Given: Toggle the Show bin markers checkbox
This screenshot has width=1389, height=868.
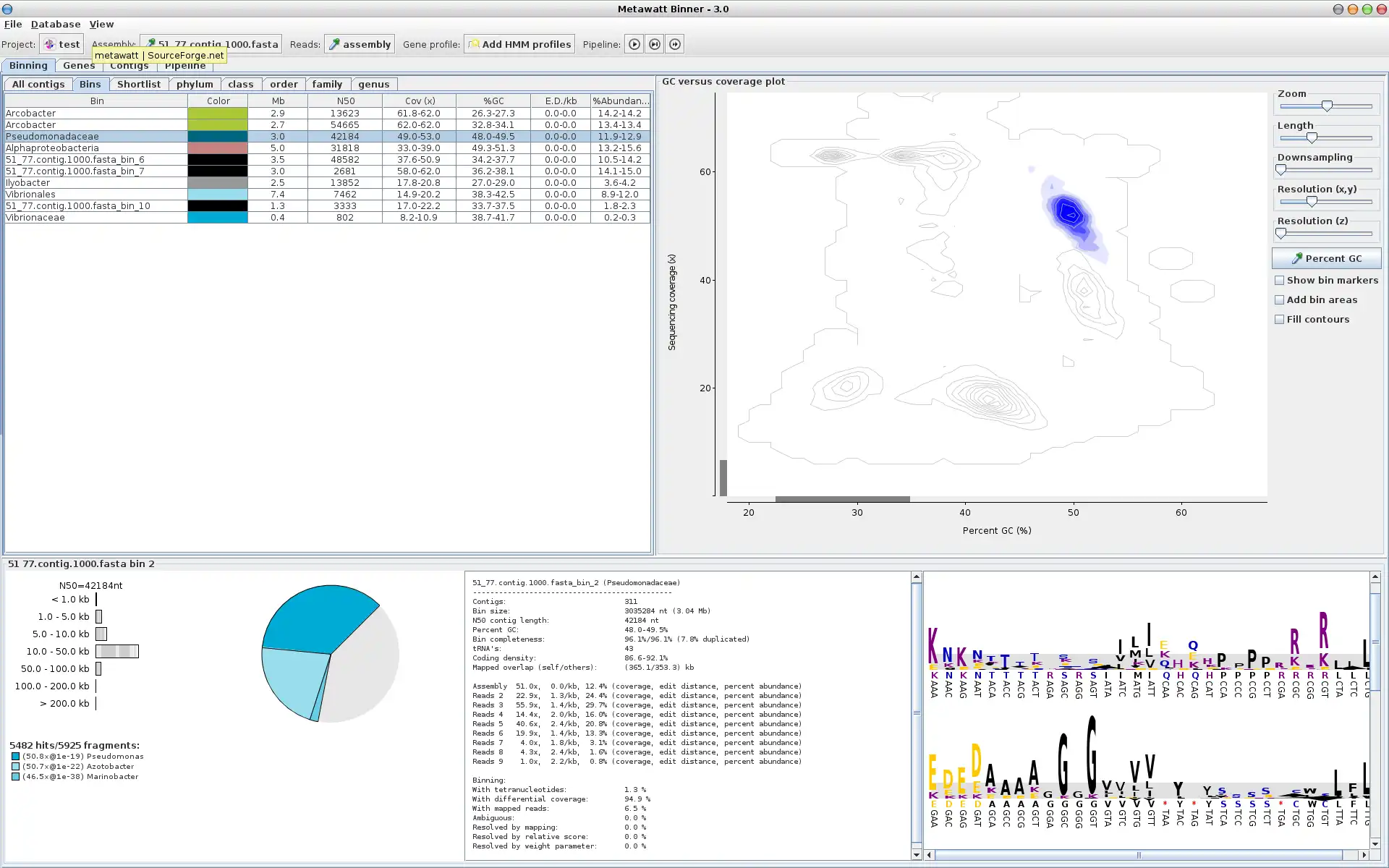Looking at the screenshot, I should click(x=1280, y=280).
